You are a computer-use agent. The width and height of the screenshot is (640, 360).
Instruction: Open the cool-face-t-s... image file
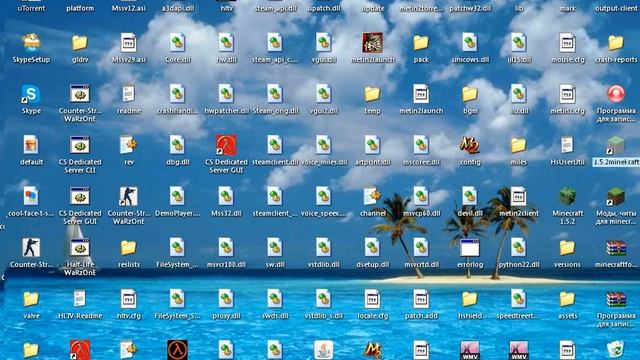(x=31, y=197)
